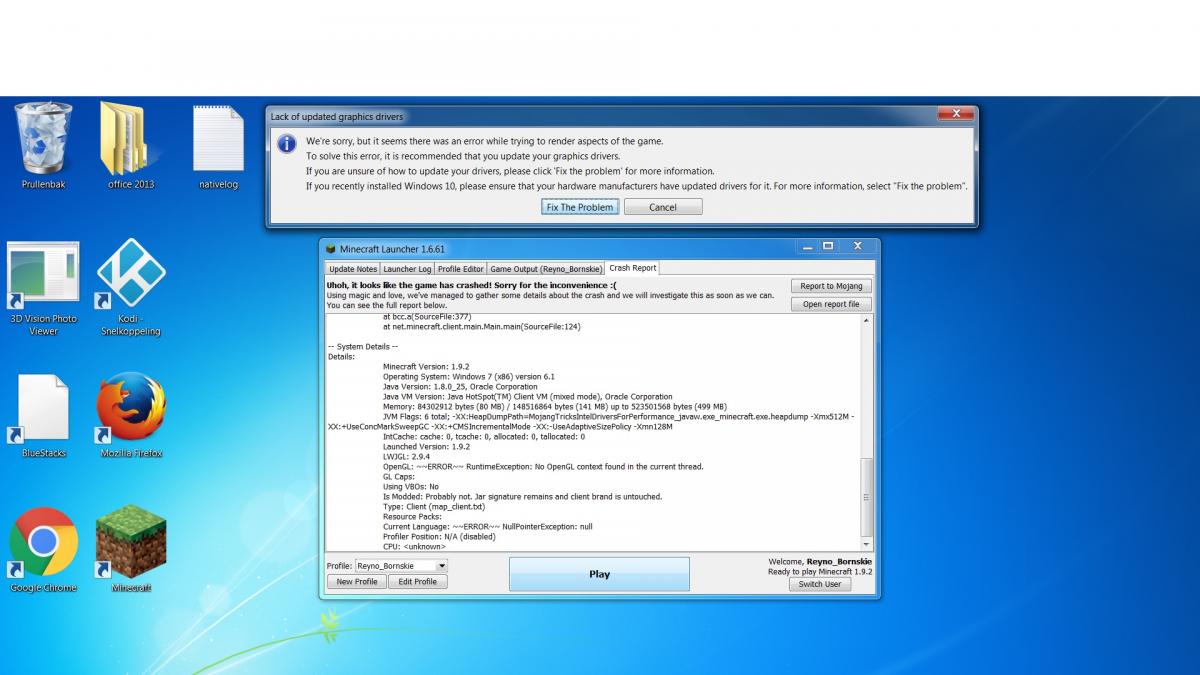Click the 'Launched Version: 1.9.2' line
The image size is (1200, 675).
pos(426,447)
